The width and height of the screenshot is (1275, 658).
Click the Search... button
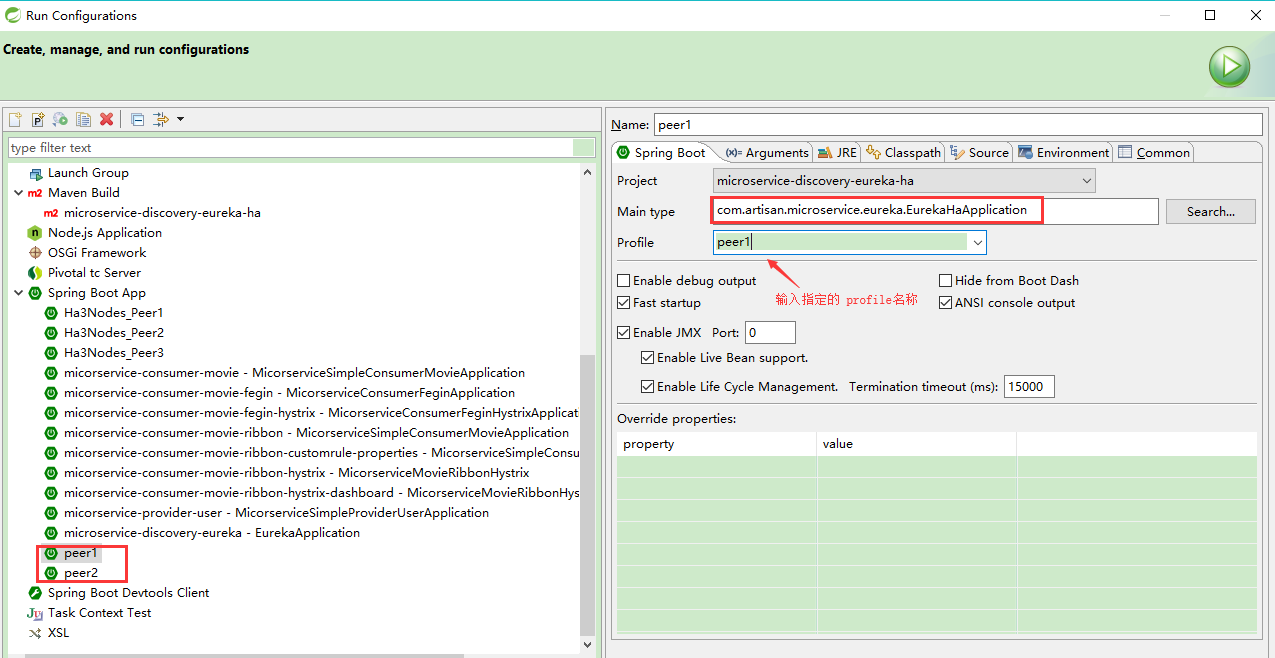1211,211
